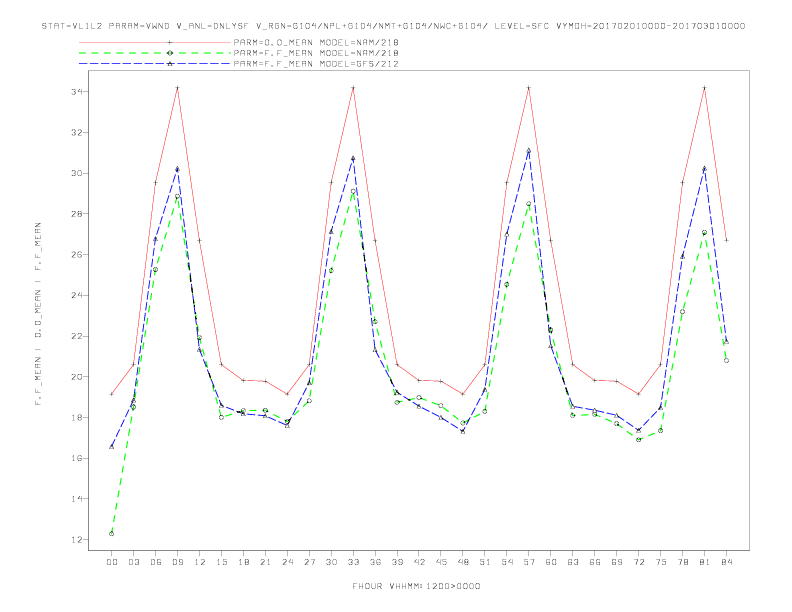Click x-axis tick label 03
792x612 pixels.
133,562
